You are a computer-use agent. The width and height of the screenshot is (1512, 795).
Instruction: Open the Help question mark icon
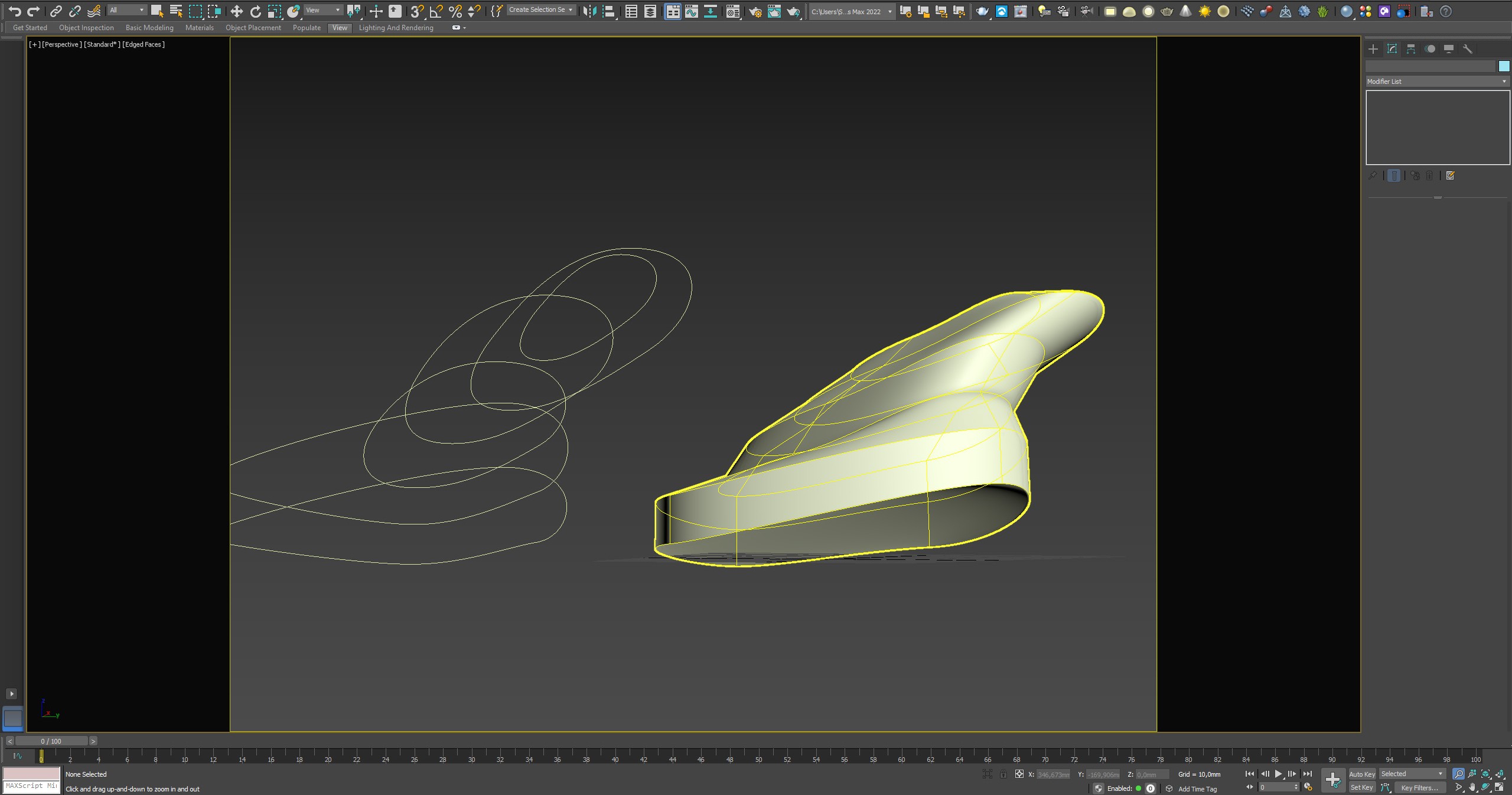(x=1446, y=11)
